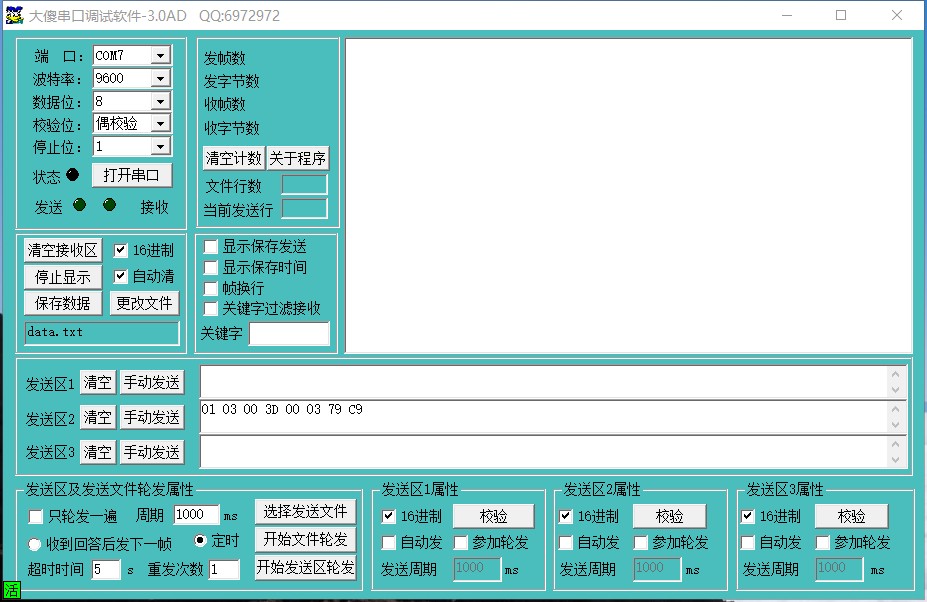Click the 选择发送文件 button
The image size is (927, 602).
click(x=306, y=512)
